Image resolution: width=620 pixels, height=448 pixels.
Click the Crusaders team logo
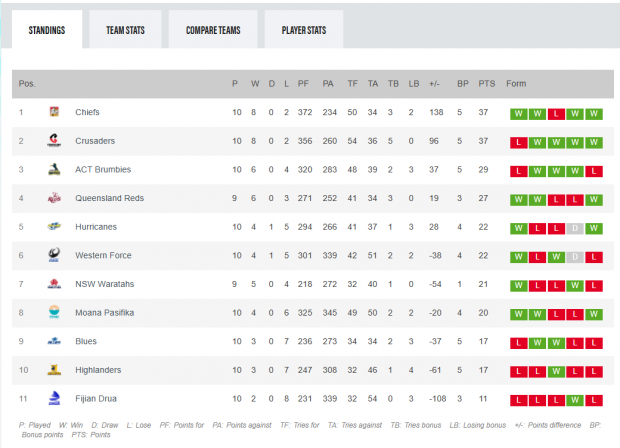54,140
